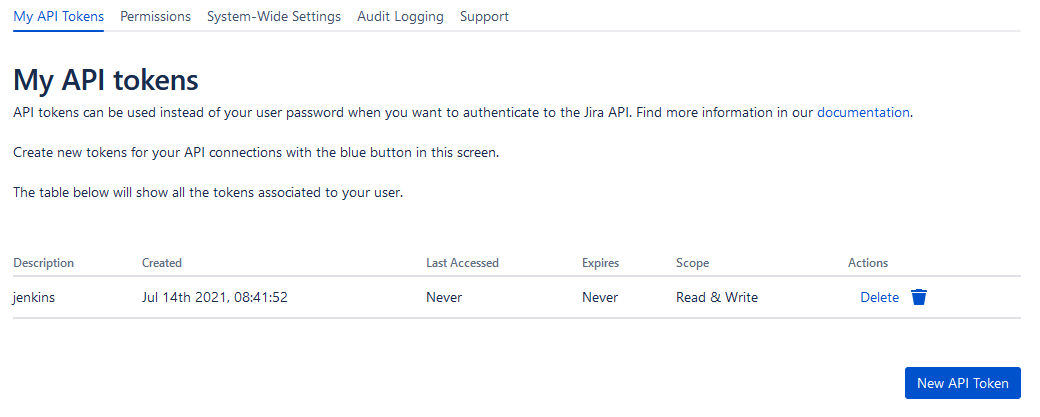Viewport: 1040px width, 417px height.
Task: Click the Actions column header
Action: [868, 263]
